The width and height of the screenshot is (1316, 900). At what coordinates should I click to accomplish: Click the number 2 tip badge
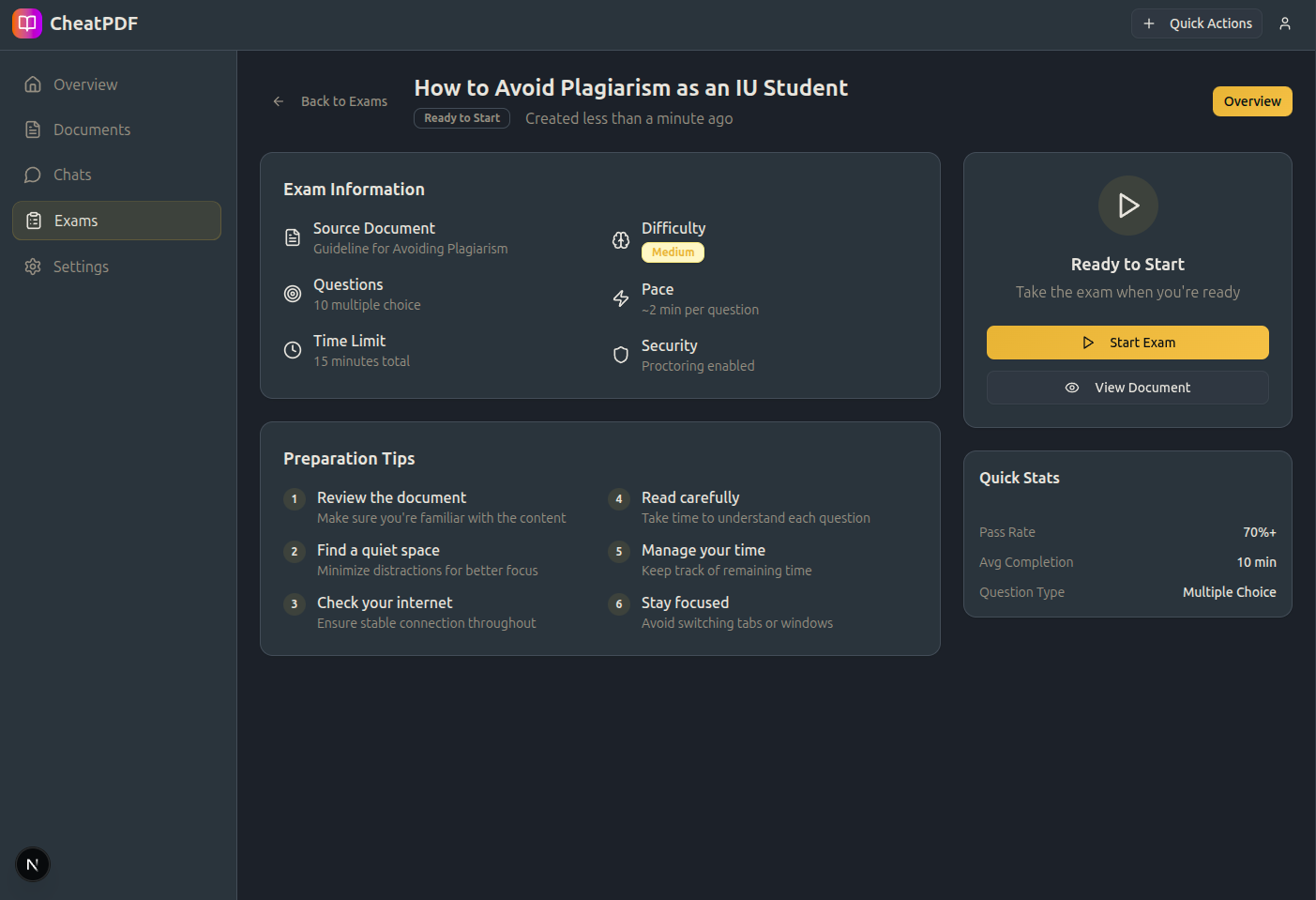[295, 551]
